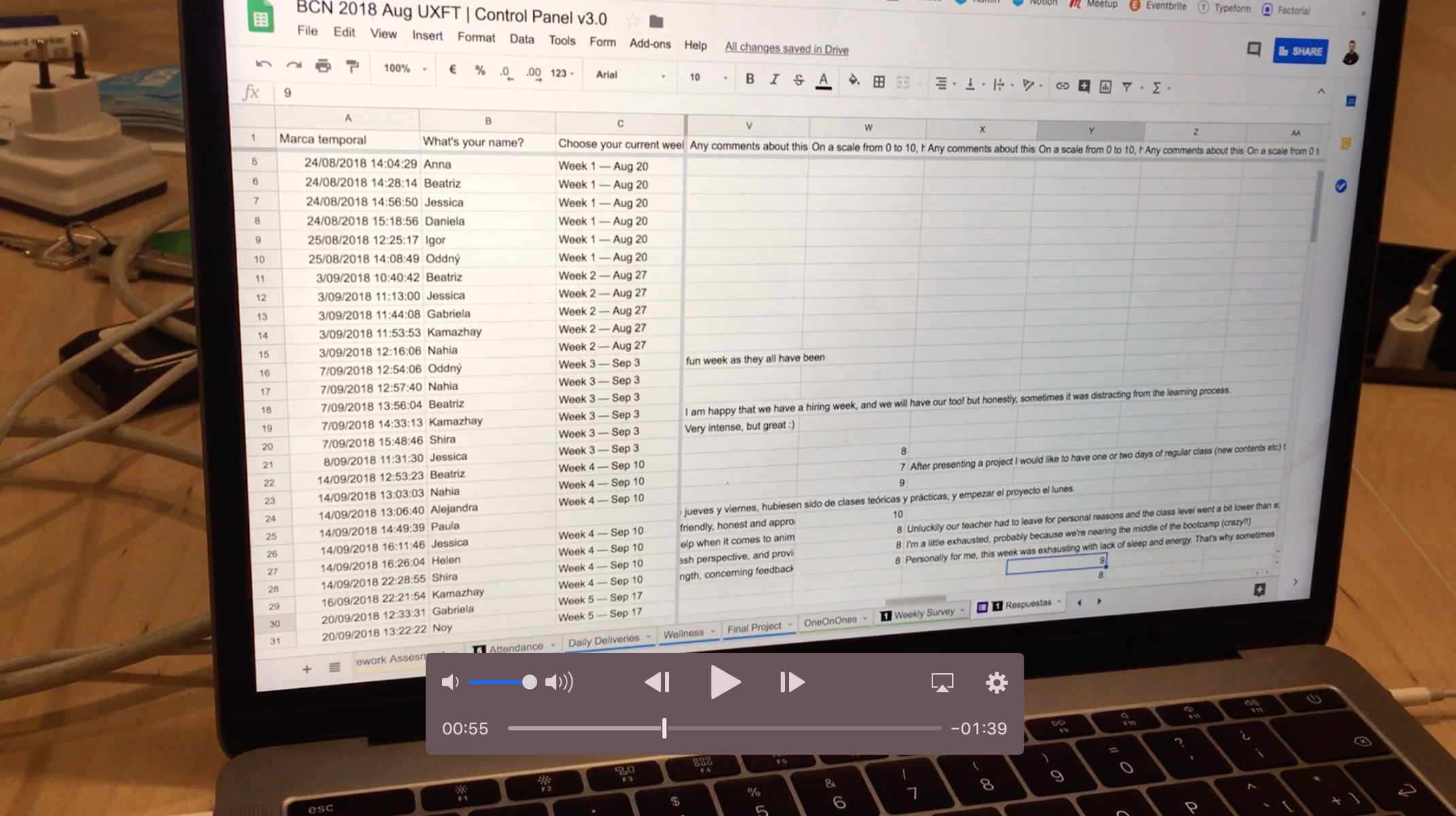1456x816 pixels.
Task: Click the add sheet plus button
Action: coord(307,669)
